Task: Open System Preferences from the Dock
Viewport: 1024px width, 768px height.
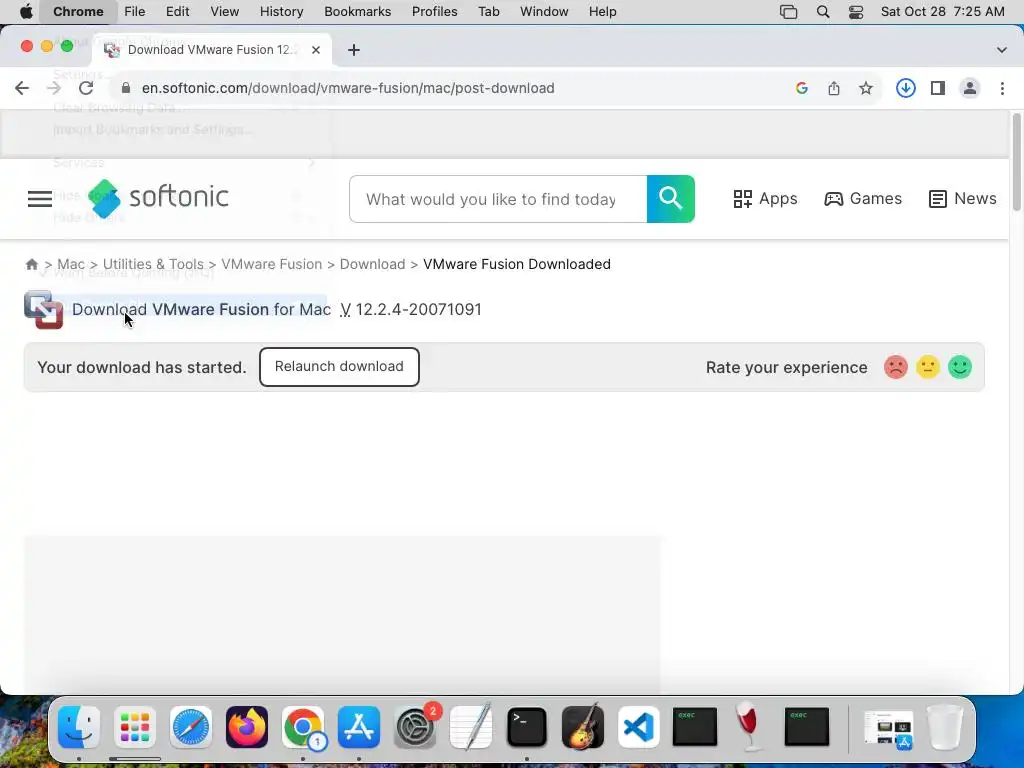Action: 415,727
